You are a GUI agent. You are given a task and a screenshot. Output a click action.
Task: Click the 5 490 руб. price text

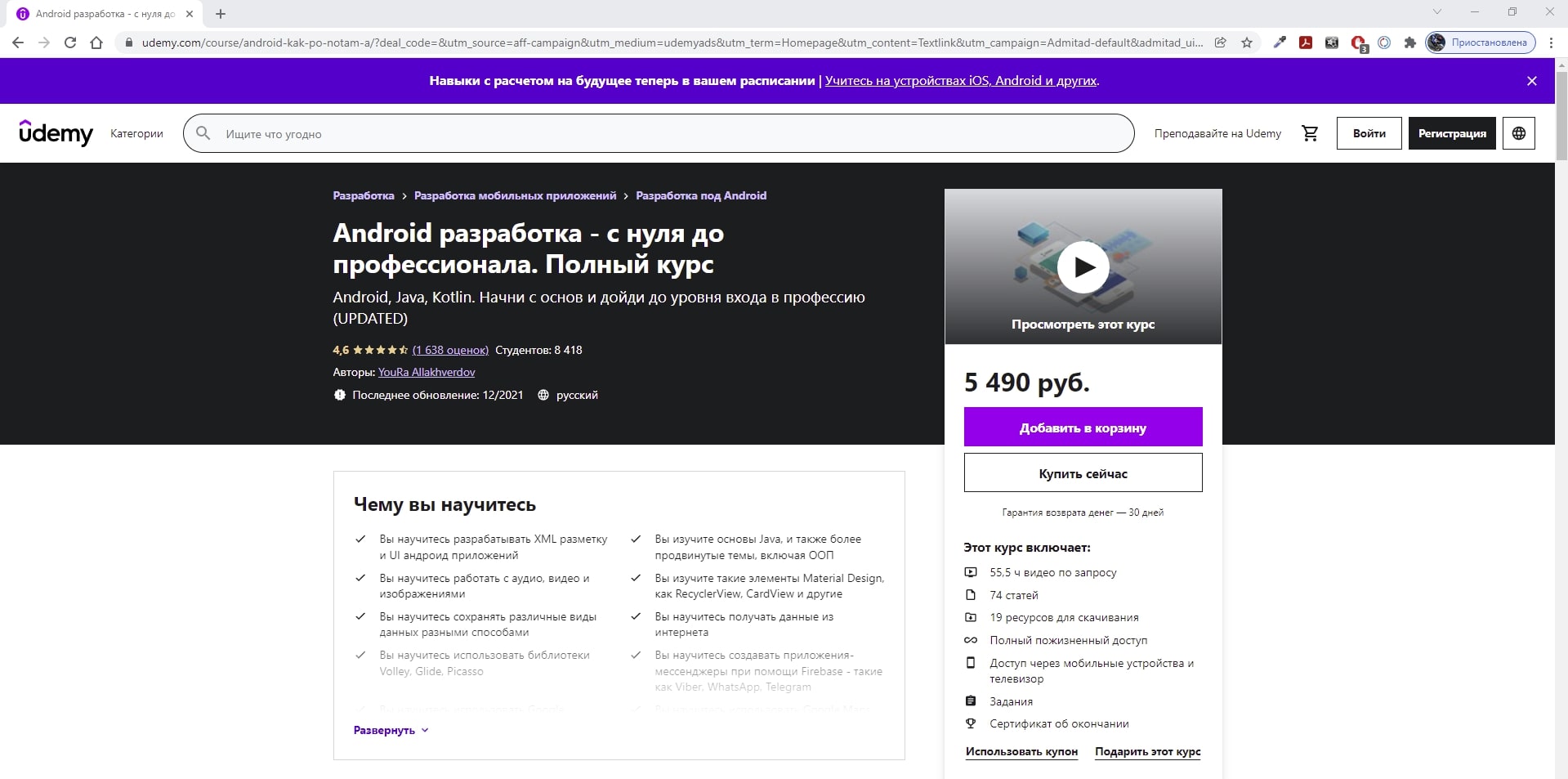1027,382
